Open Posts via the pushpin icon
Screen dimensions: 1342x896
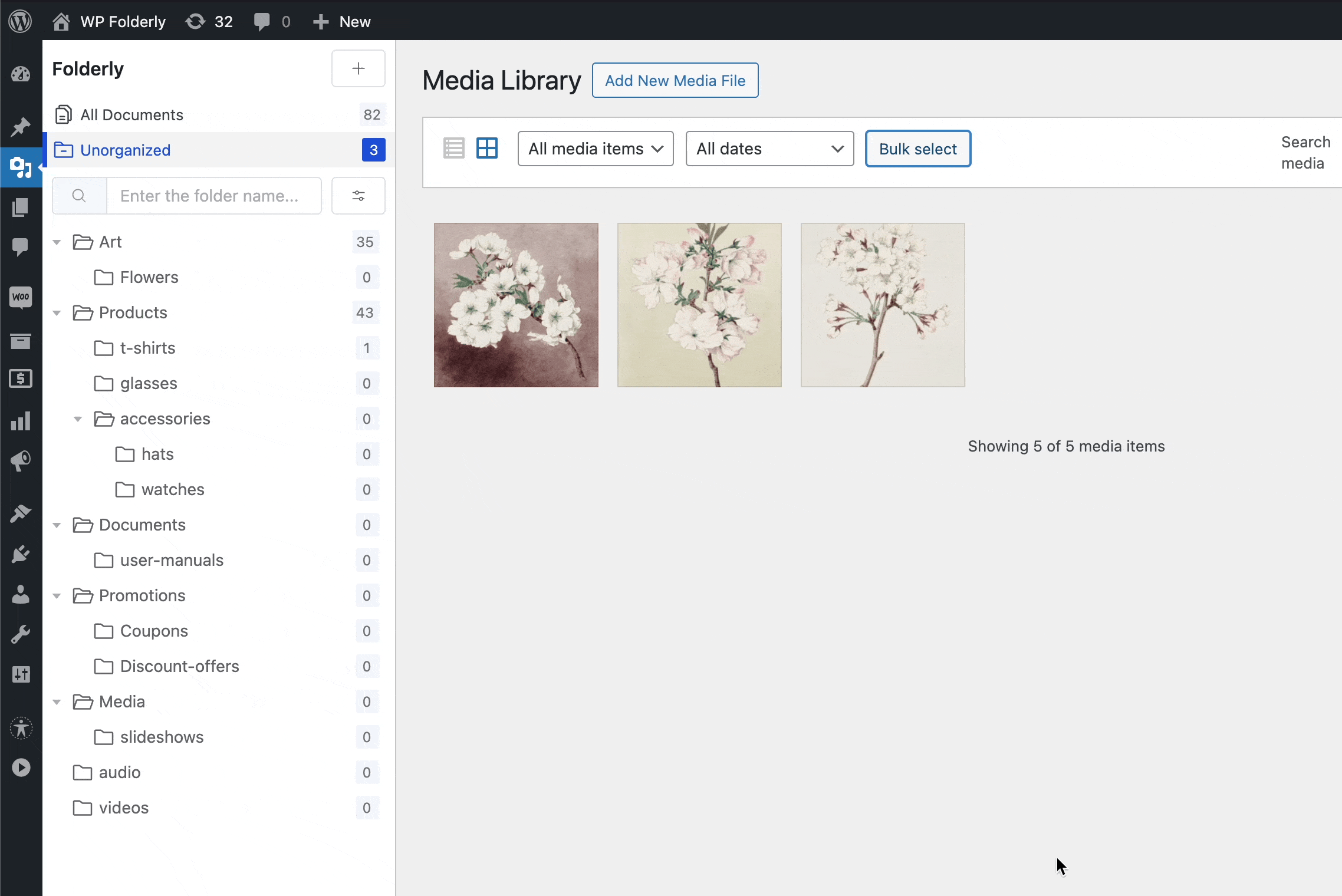pyautogui.click(x=21, y=126)
